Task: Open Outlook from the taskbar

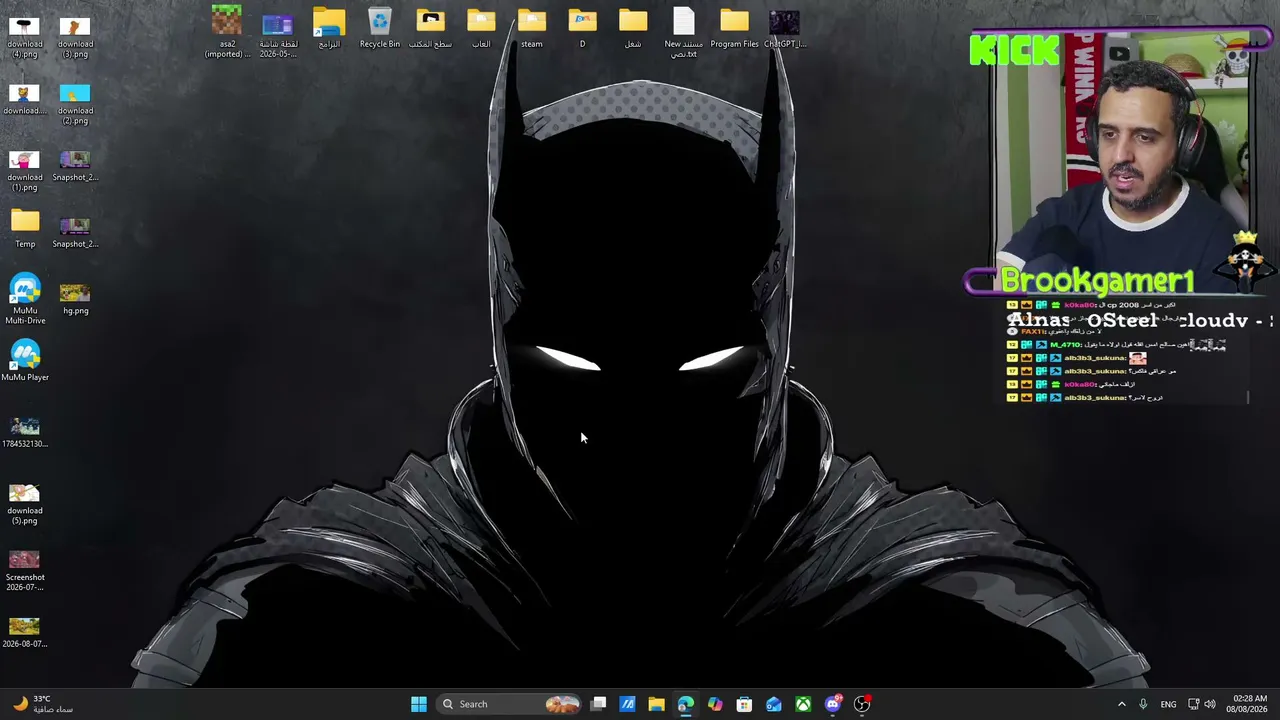Action: pyautogui.click(x=774, y=704)
